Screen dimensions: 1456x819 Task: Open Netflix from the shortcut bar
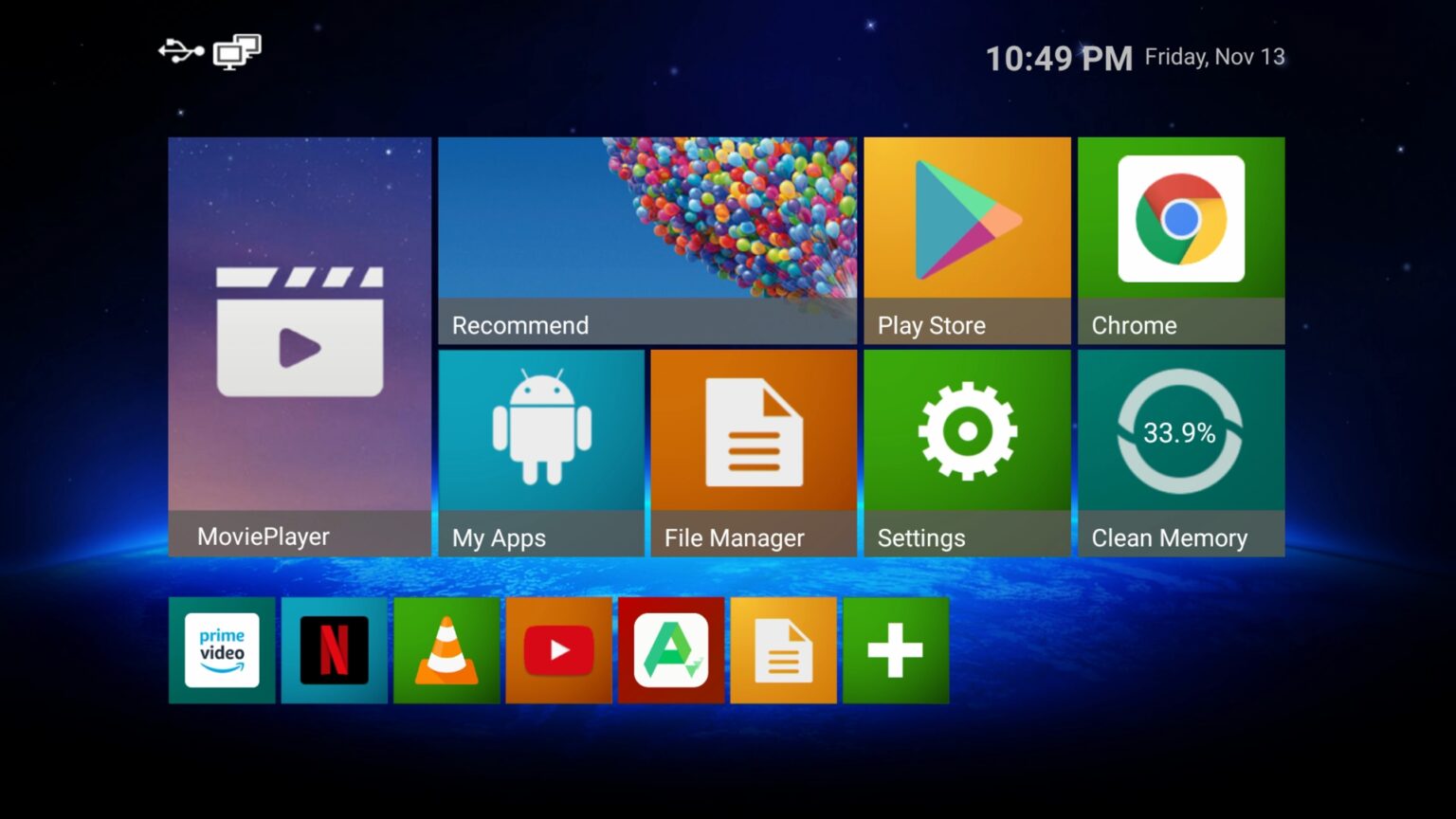click(334, 650)
